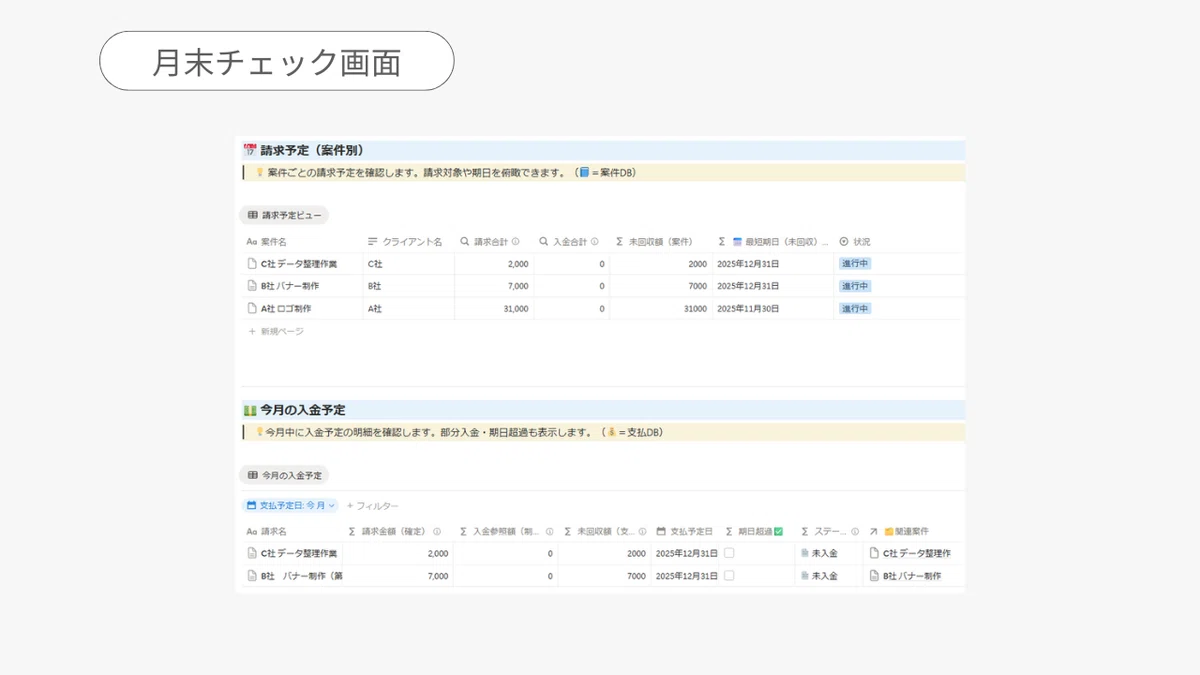Open related project link C社 データ整理作
Image resolution: width=1200 pixels, height=675 pixels.
910,553
